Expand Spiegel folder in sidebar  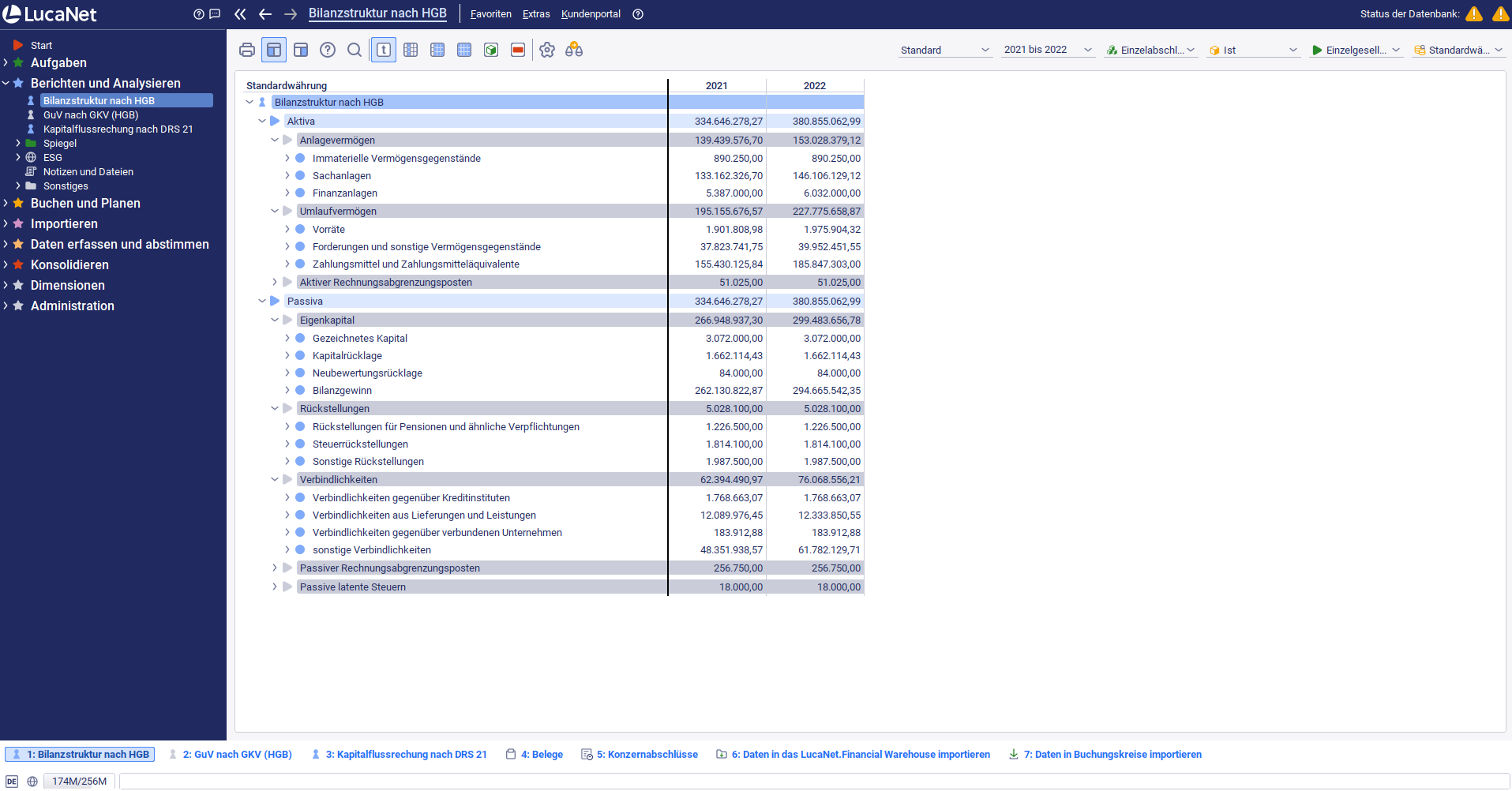point(18,143)
